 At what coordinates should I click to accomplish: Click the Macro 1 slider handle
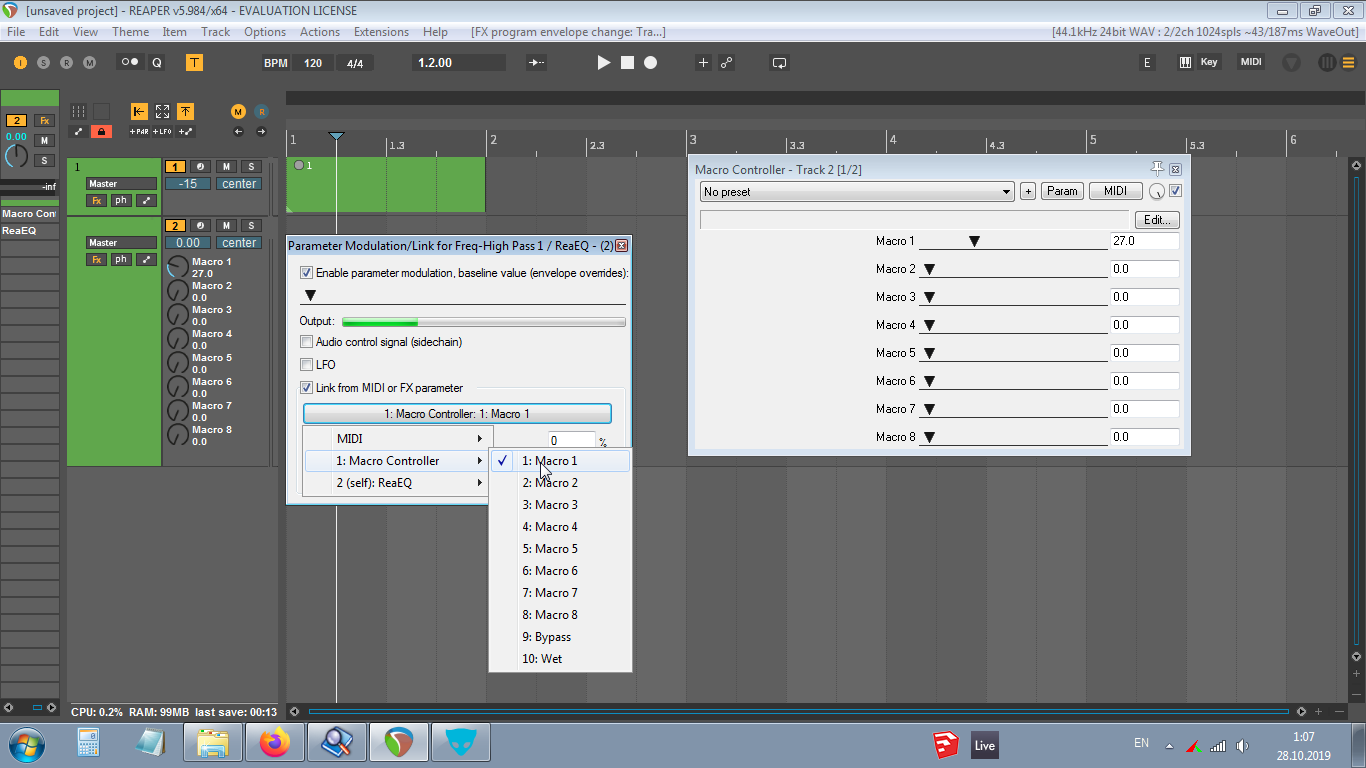tap(974, 241)
